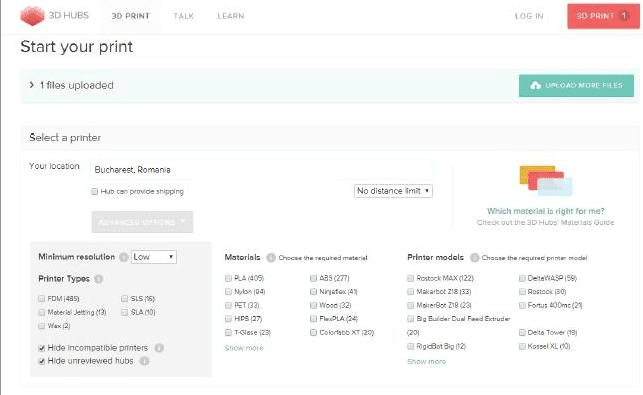The image size is (643, 395).
Task: Check the Fortus 400mc (21) printer model
Action: (x=522, y=305)
